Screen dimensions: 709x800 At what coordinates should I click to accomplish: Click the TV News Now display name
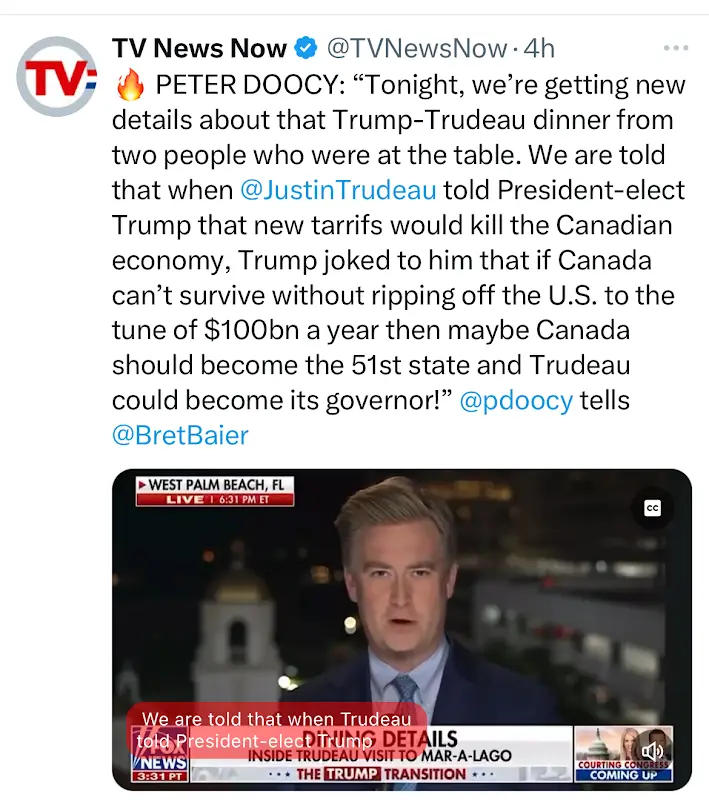199,48
